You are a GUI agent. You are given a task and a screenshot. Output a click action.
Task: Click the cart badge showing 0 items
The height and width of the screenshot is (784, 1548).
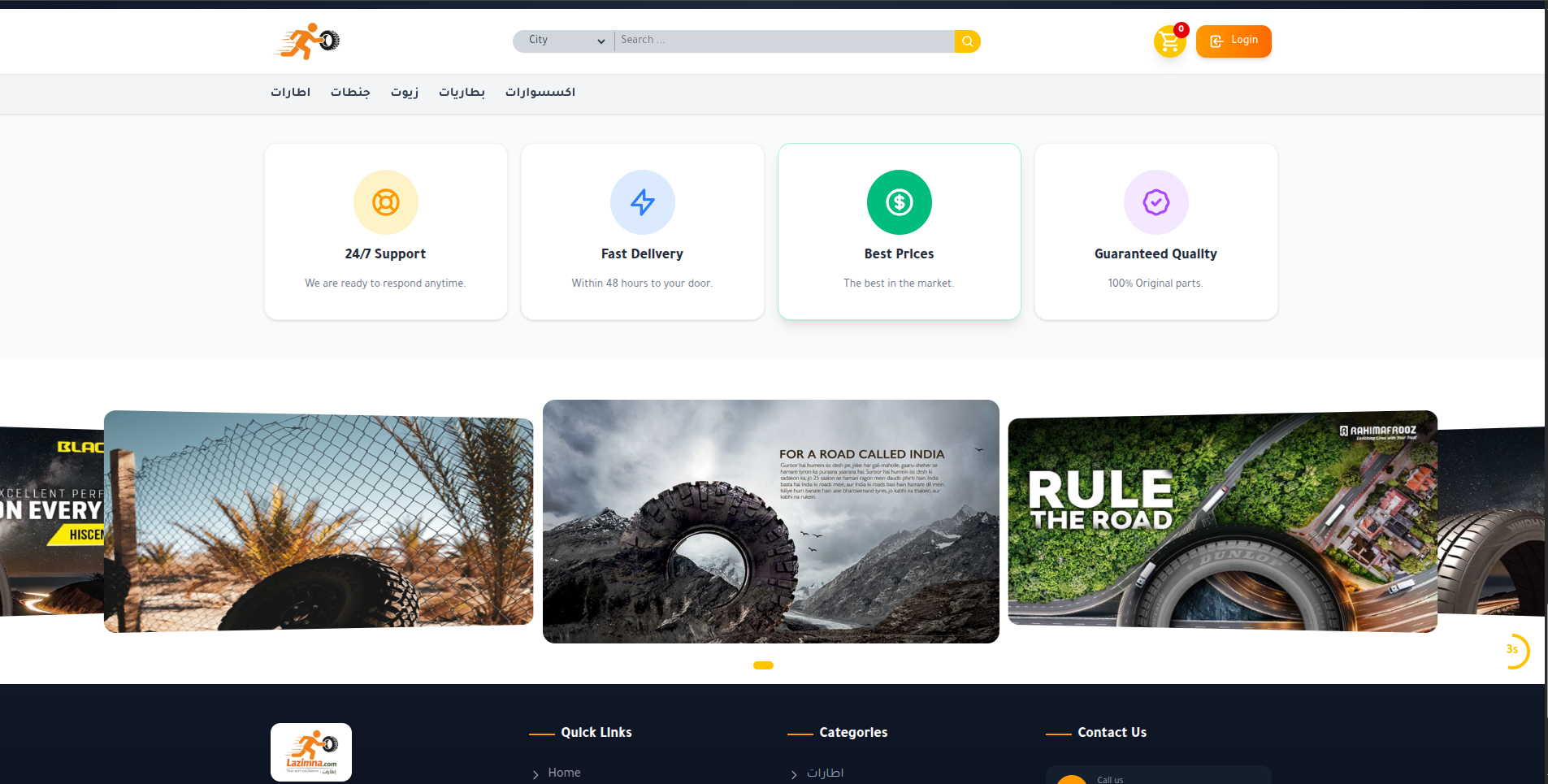pos(1182,28)
